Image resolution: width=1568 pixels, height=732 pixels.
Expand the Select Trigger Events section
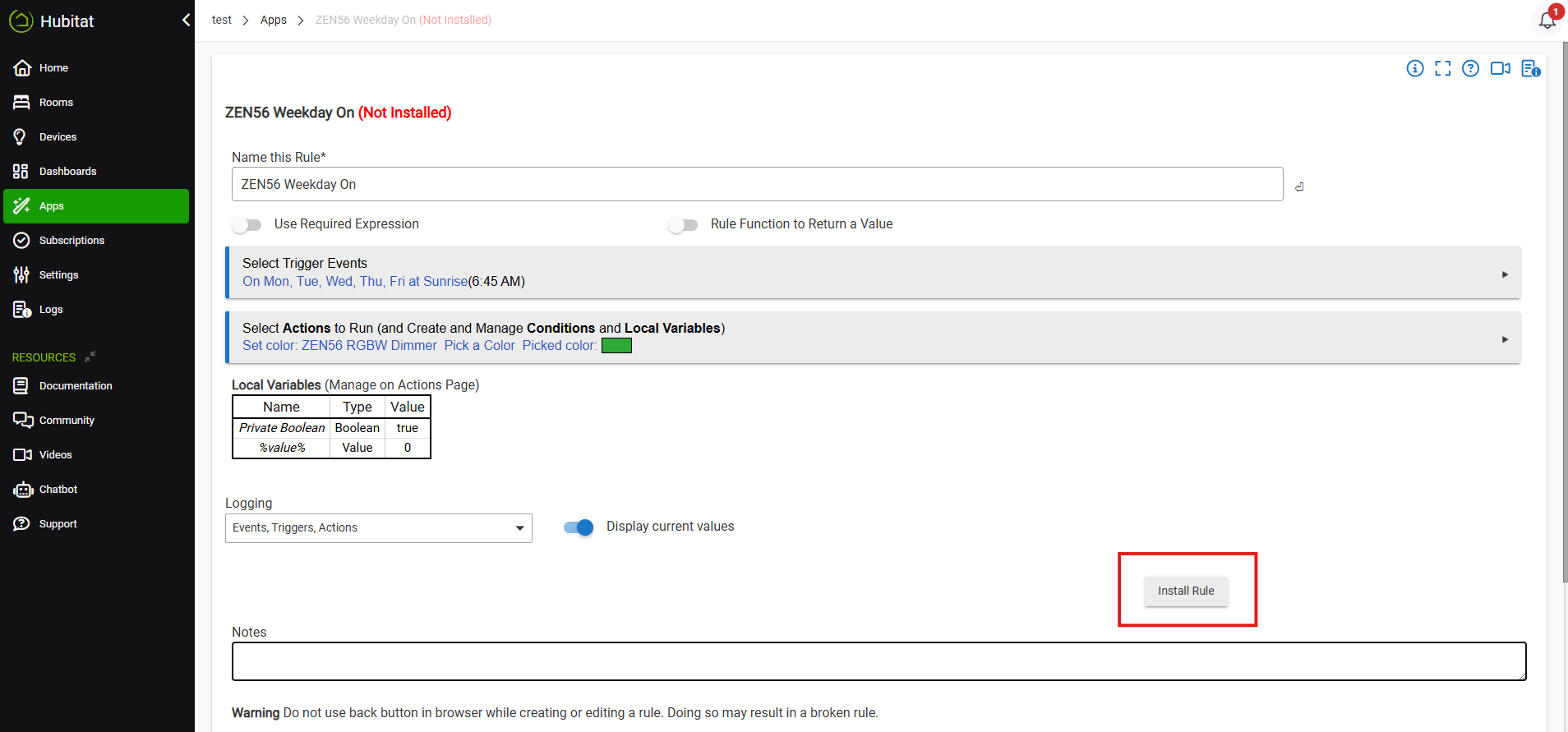(x=873, y=273)
